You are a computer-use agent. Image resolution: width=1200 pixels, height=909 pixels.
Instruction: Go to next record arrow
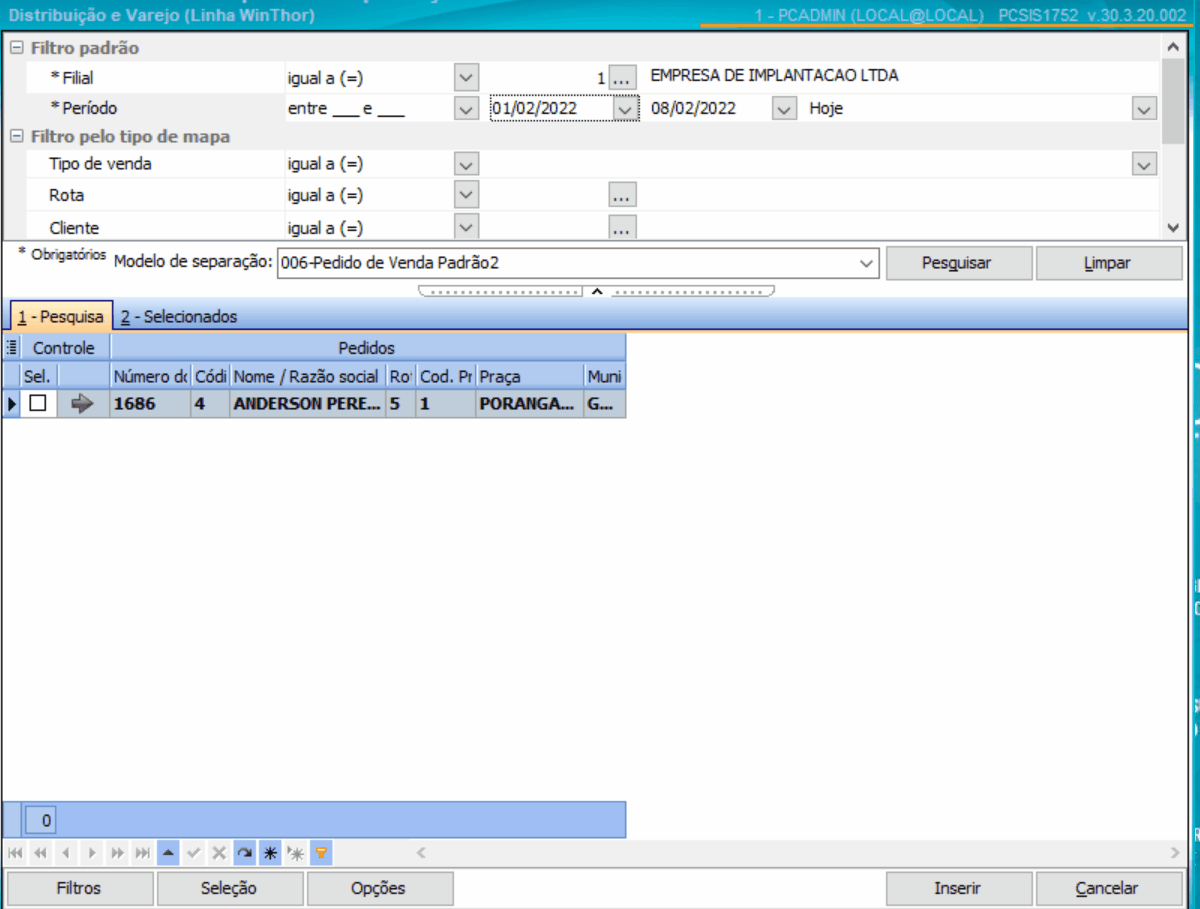[x=92, y=854]
